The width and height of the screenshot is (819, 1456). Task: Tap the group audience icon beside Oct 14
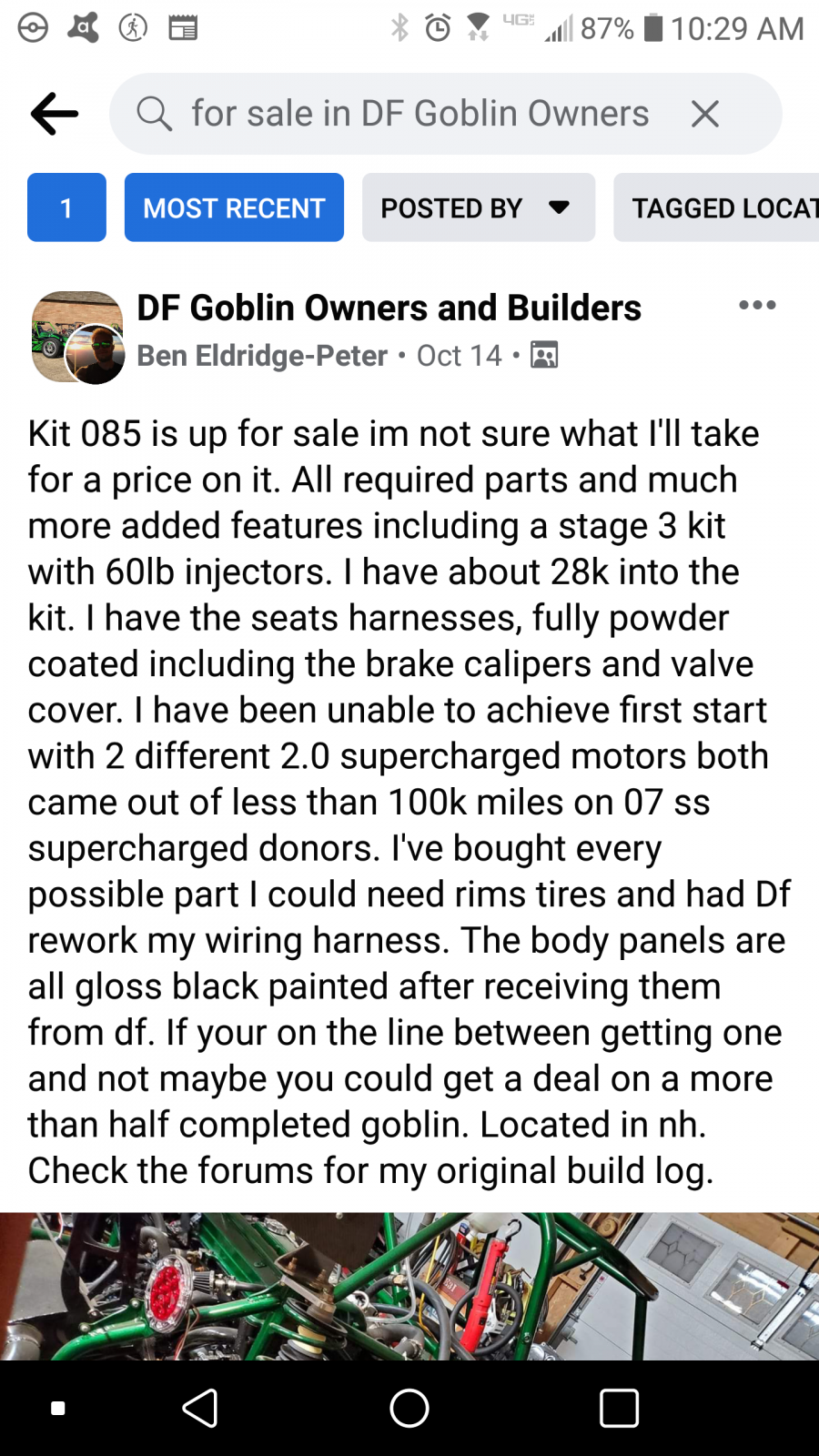544,355
